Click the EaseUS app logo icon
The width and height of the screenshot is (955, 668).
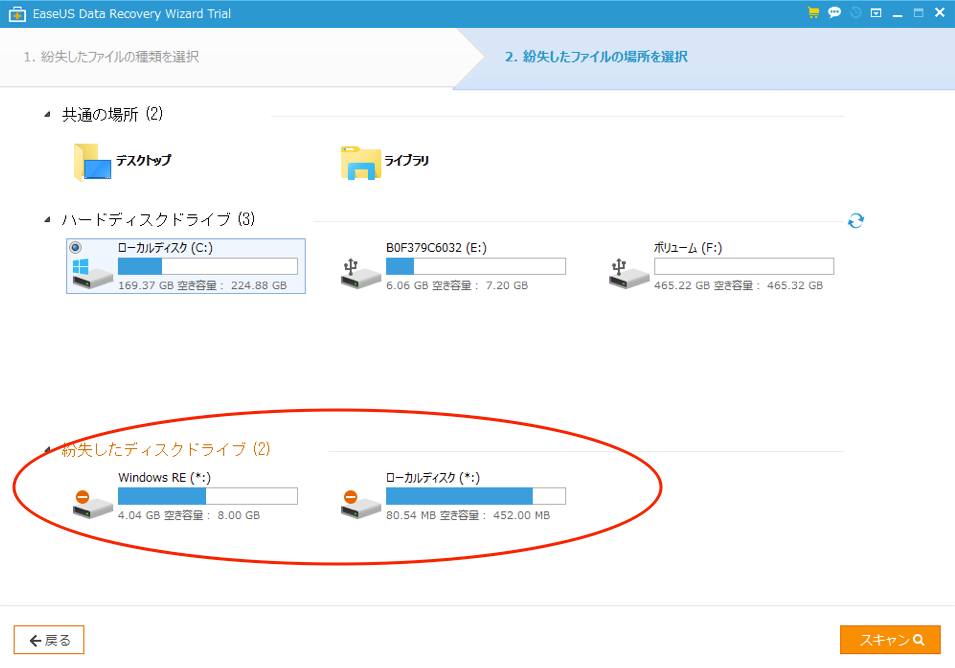(17, 13)
